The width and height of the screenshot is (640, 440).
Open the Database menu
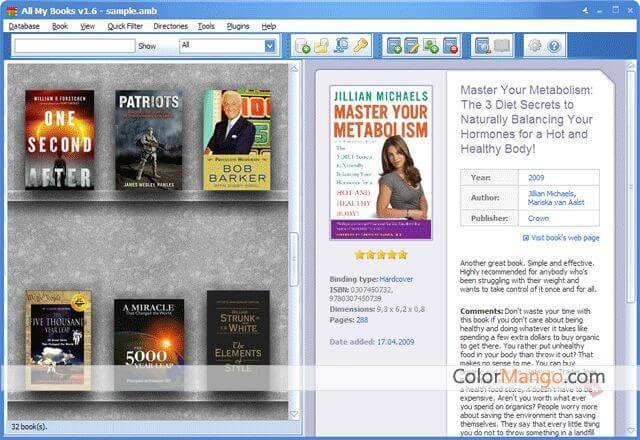[x=24, y=26]
